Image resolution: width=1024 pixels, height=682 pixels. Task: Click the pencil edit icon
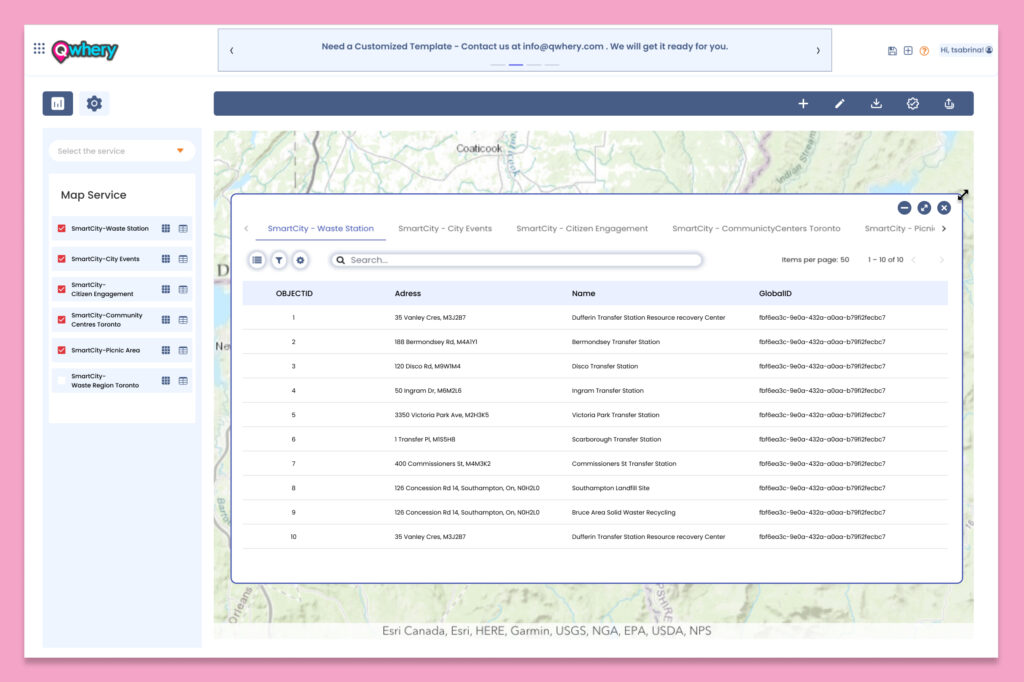click(x=840, y=104)
